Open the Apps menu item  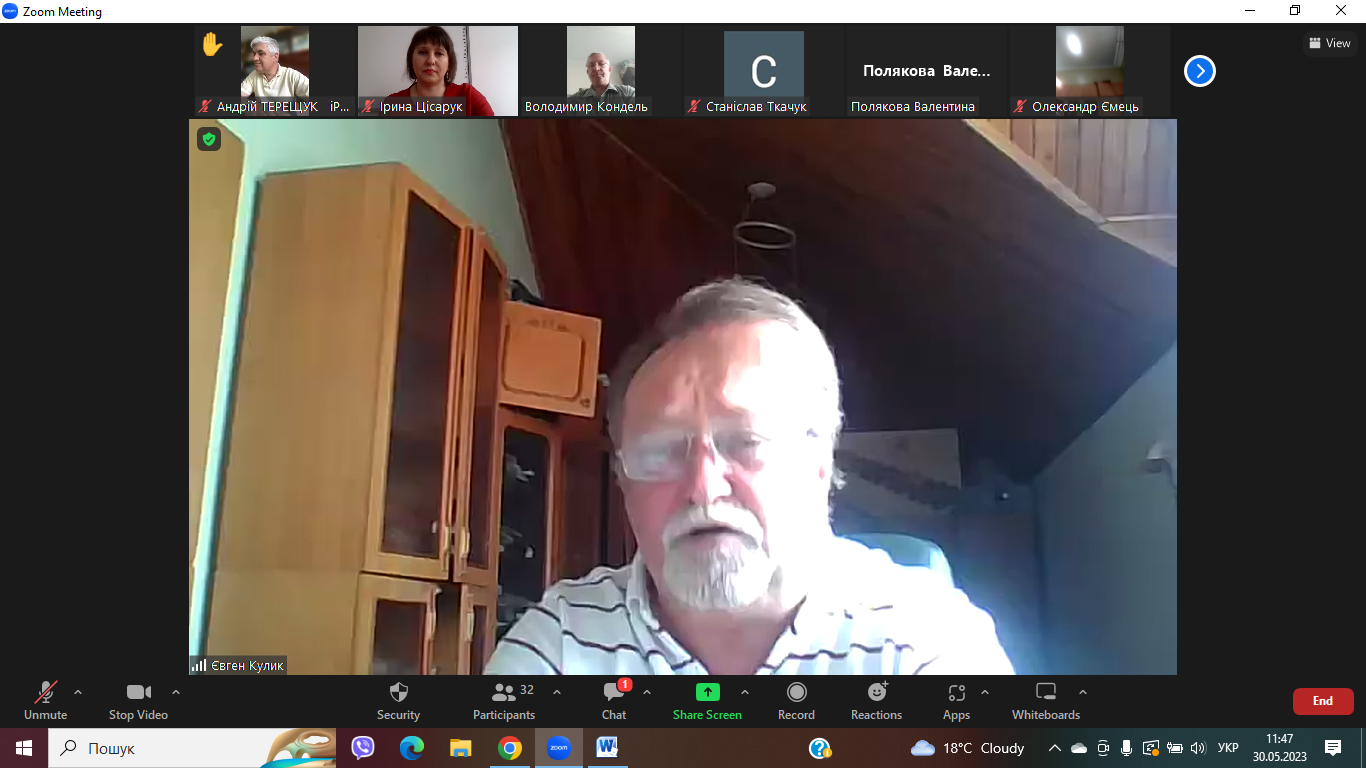tap(956, 693)
